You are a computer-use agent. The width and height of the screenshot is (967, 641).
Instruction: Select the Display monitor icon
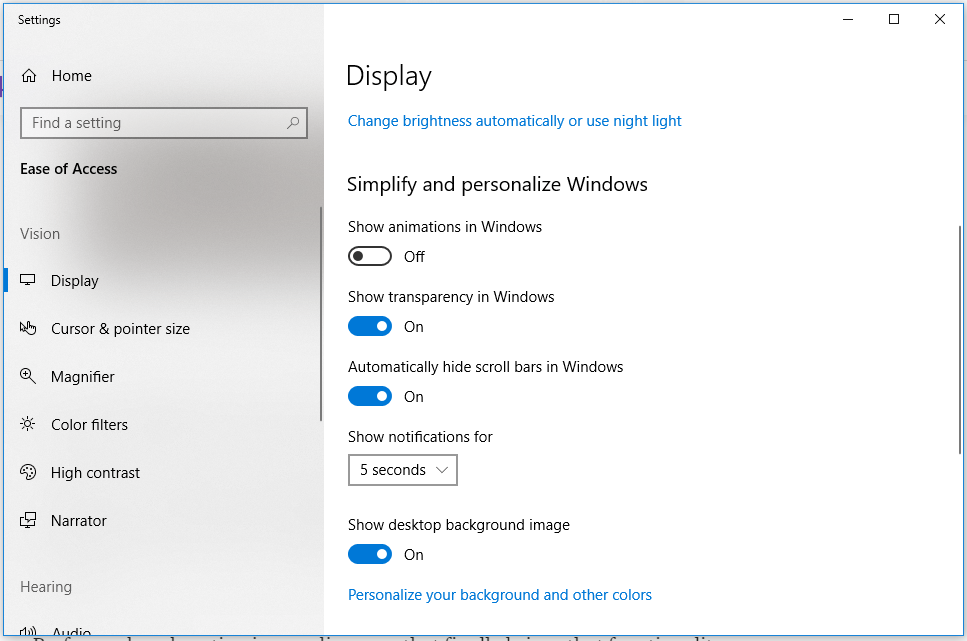tap(30, 280)
